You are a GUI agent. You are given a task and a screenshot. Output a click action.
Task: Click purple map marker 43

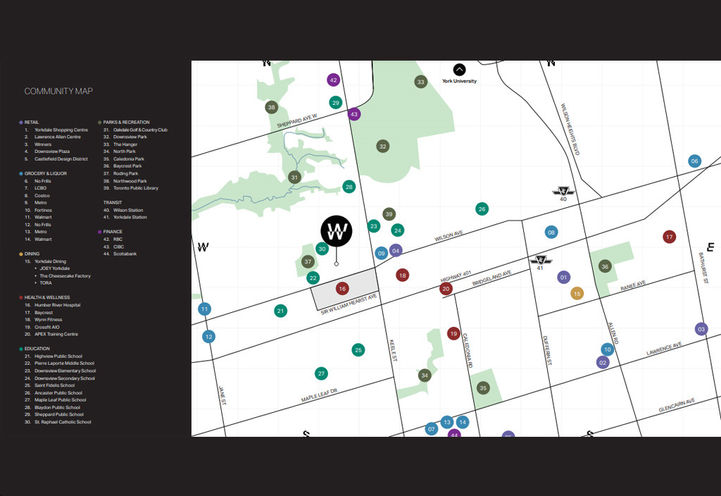[354, 114]
